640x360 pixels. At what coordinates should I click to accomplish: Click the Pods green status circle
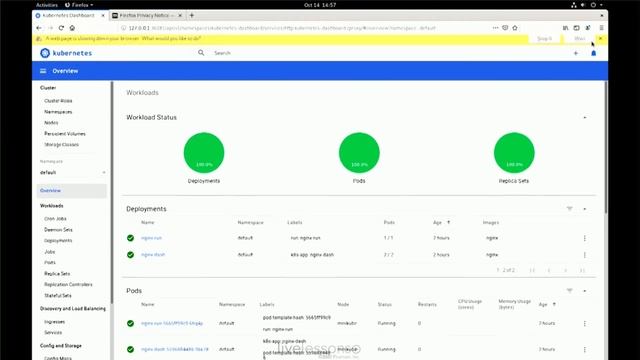pyautogui.click(x=359, y=153)
